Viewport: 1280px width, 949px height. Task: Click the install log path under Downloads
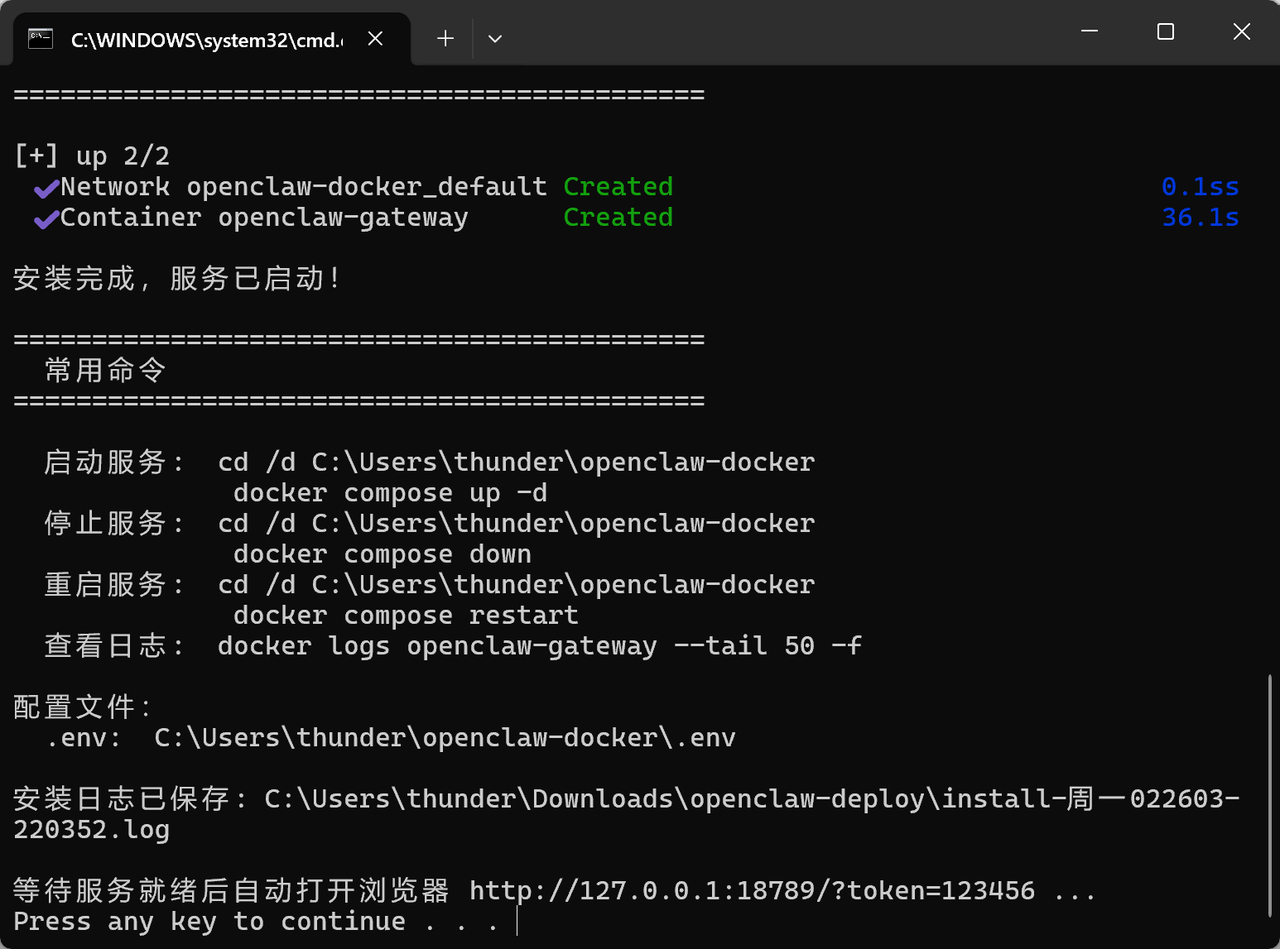click(x=751, y=799)
